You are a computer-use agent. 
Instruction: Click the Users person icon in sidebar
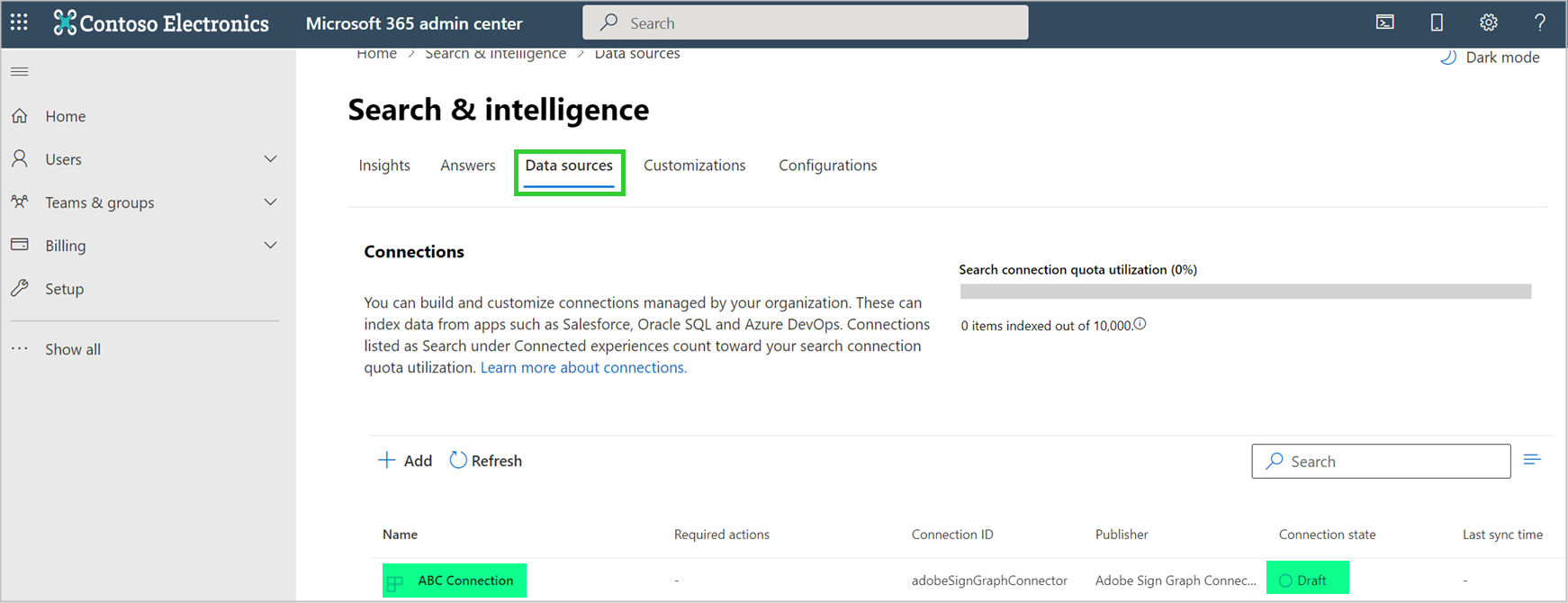click(x=20, y=159)
